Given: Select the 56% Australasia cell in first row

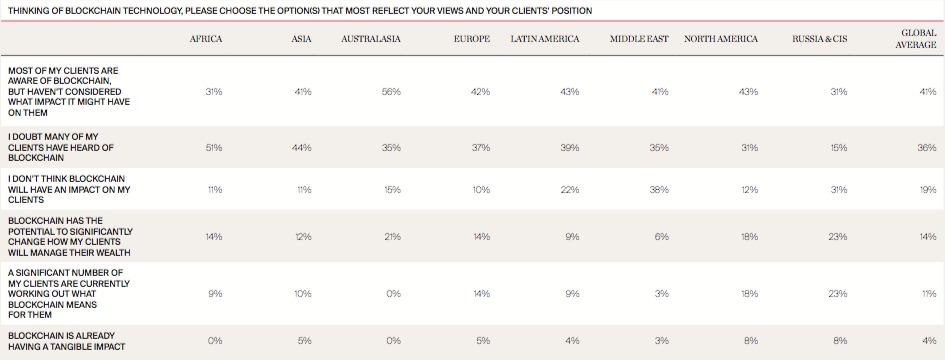Looking at the screenshot, I should click(x=392, y=92).
